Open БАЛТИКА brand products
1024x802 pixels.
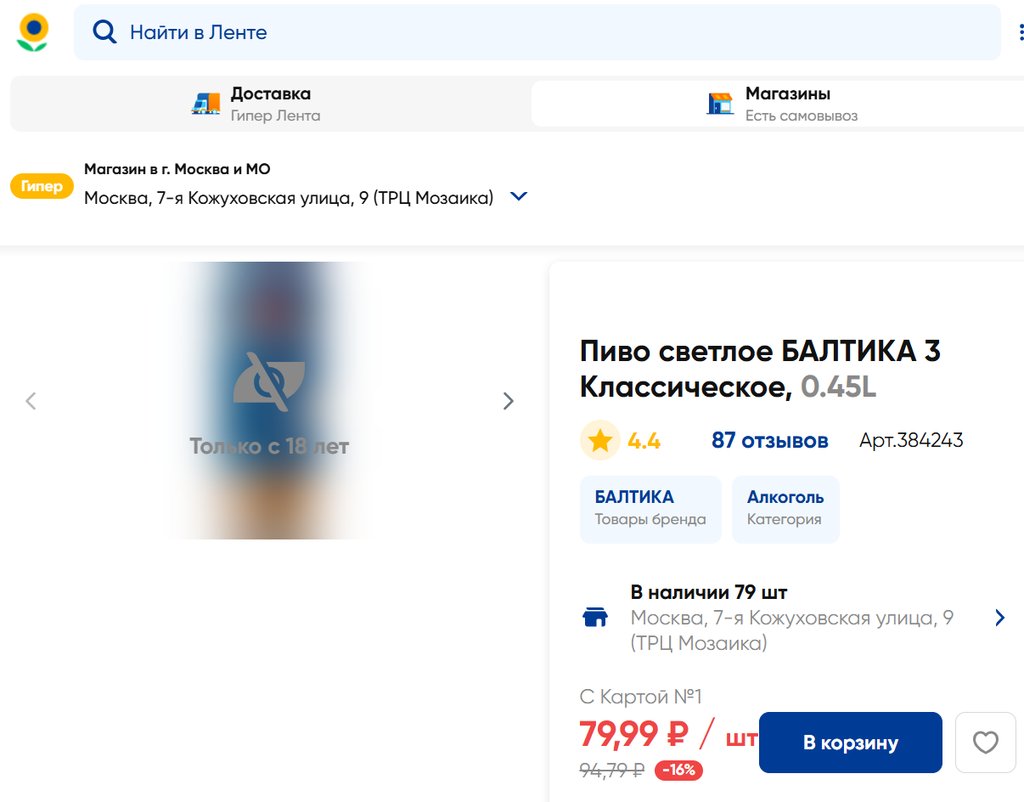tap(650, 508)
